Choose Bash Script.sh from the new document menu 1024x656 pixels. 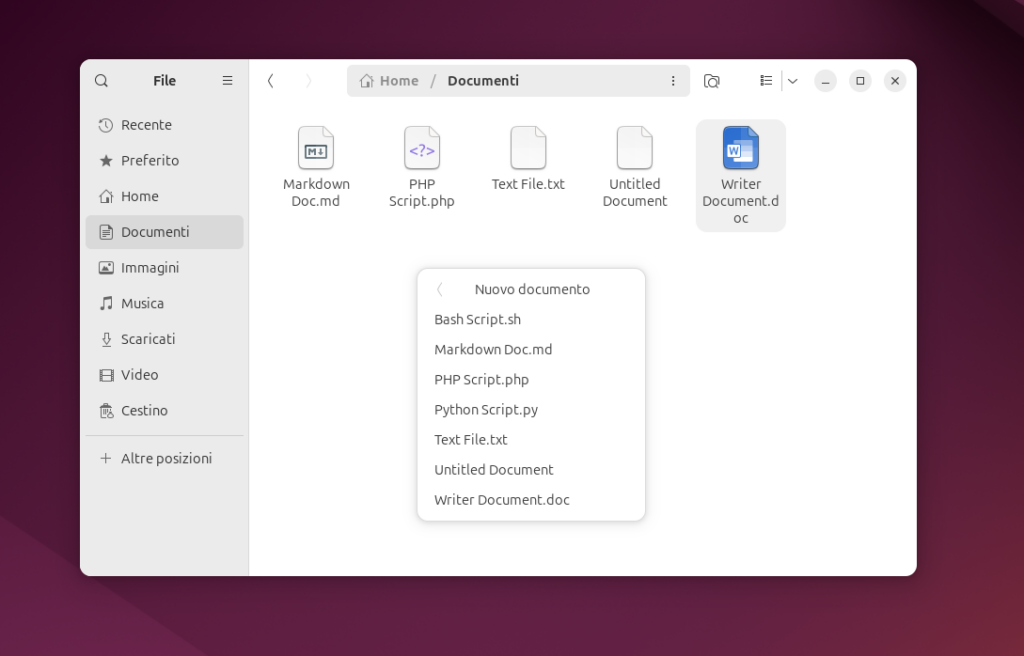tap(477, 319)
